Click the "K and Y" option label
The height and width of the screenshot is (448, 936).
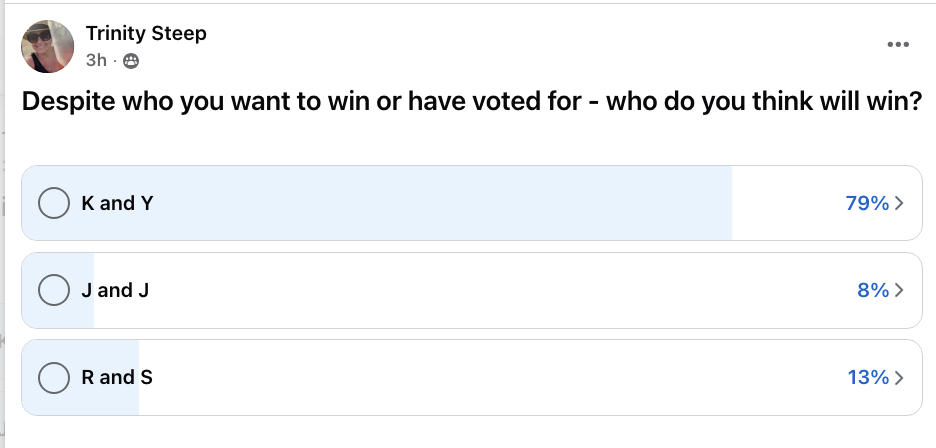click(x=117, y=203)
